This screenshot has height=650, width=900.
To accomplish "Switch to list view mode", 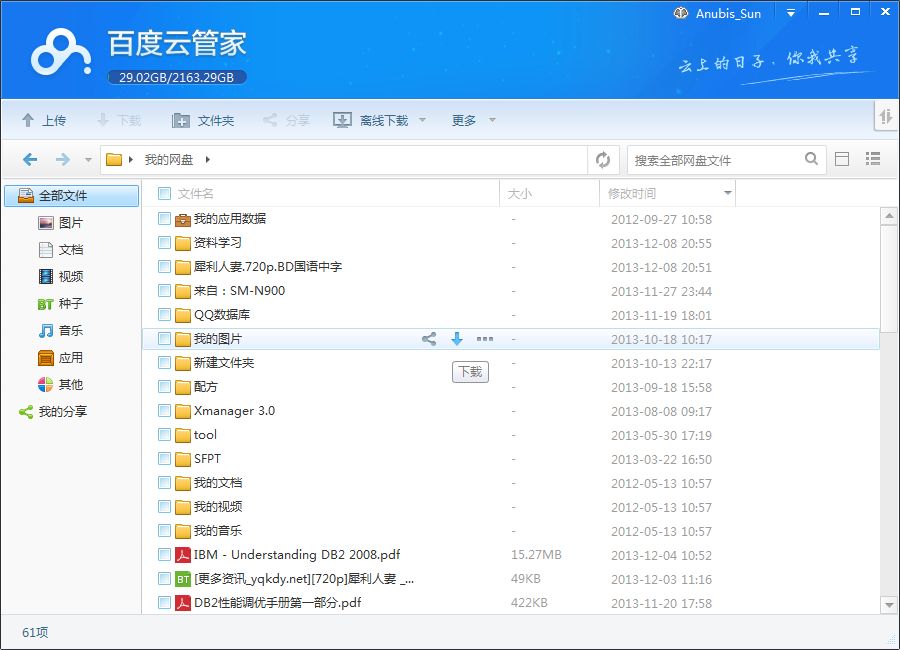I will point(872,159).
